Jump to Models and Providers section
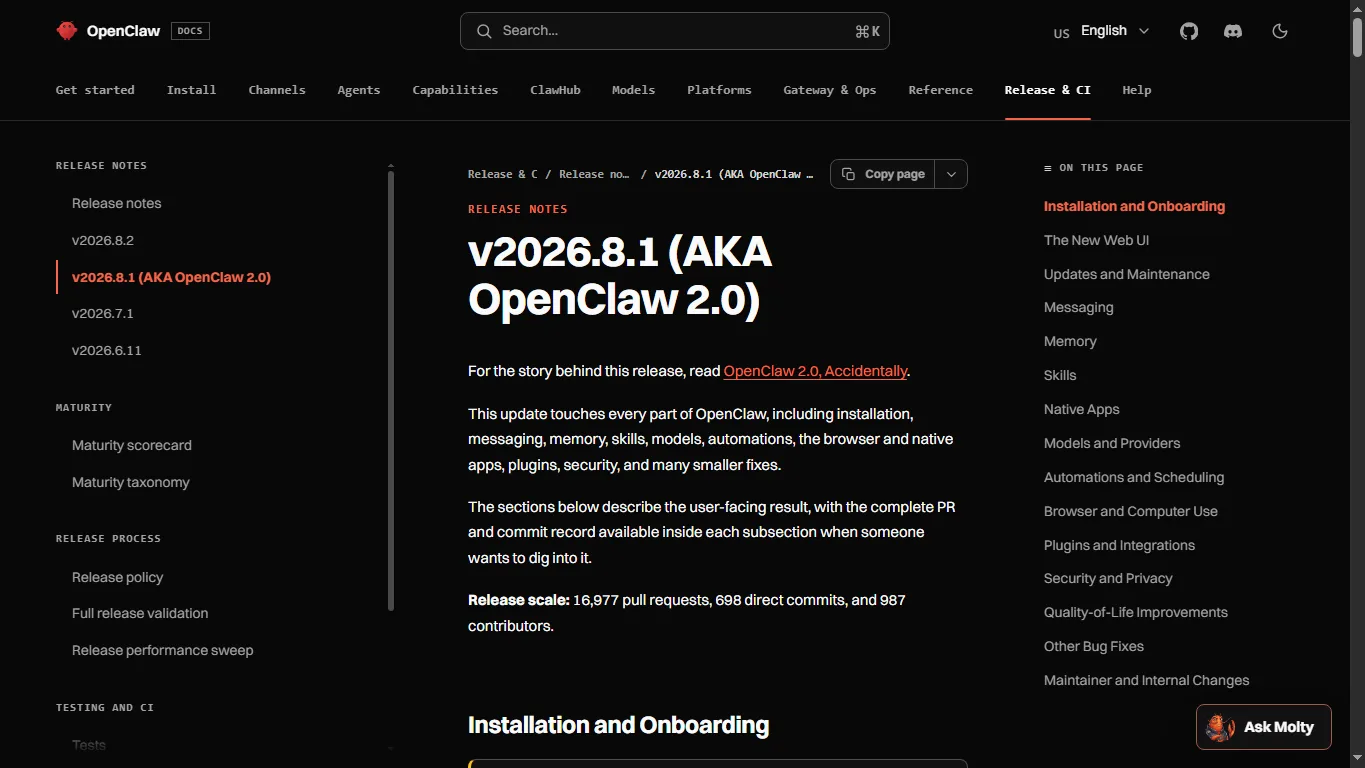Viewport: 1365px width, 768px height. (1112, 443)
